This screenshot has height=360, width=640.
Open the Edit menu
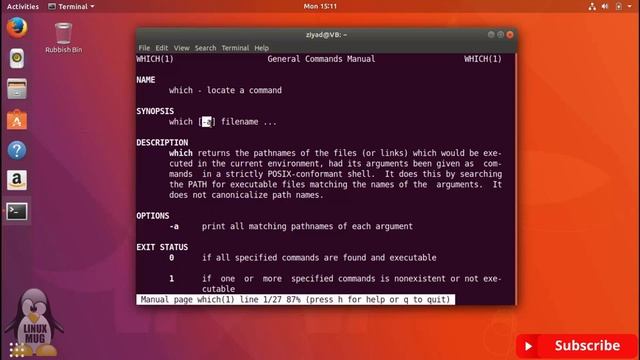point(162,48)
